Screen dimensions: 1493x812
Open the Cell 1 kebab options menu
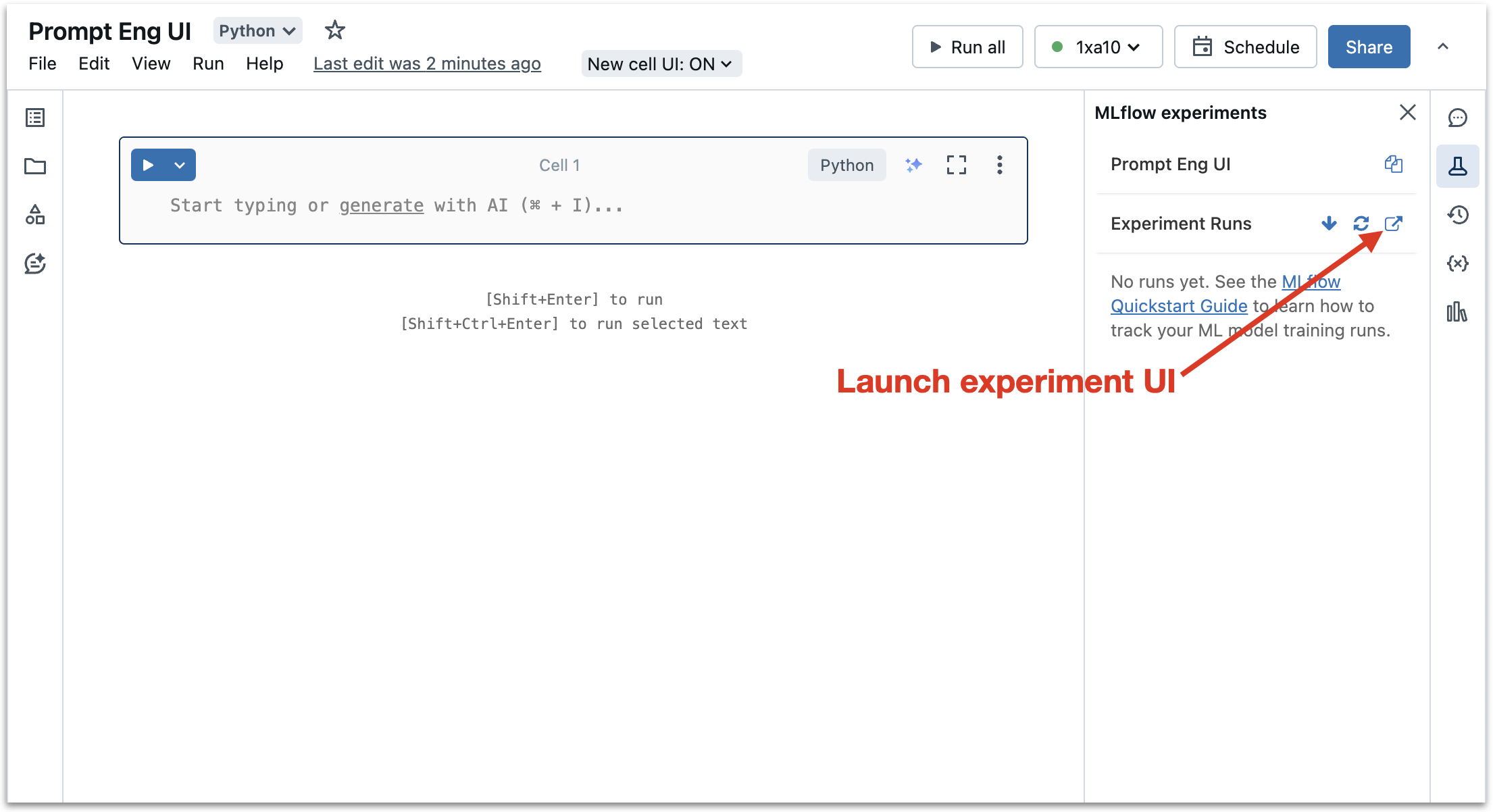(x=999, y=165)
